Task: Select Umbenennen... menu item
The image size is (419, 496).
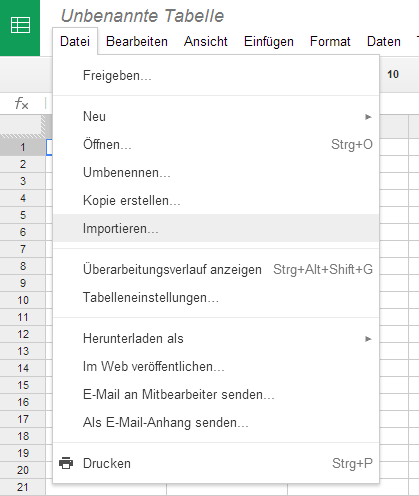Action: click(216, 172)
